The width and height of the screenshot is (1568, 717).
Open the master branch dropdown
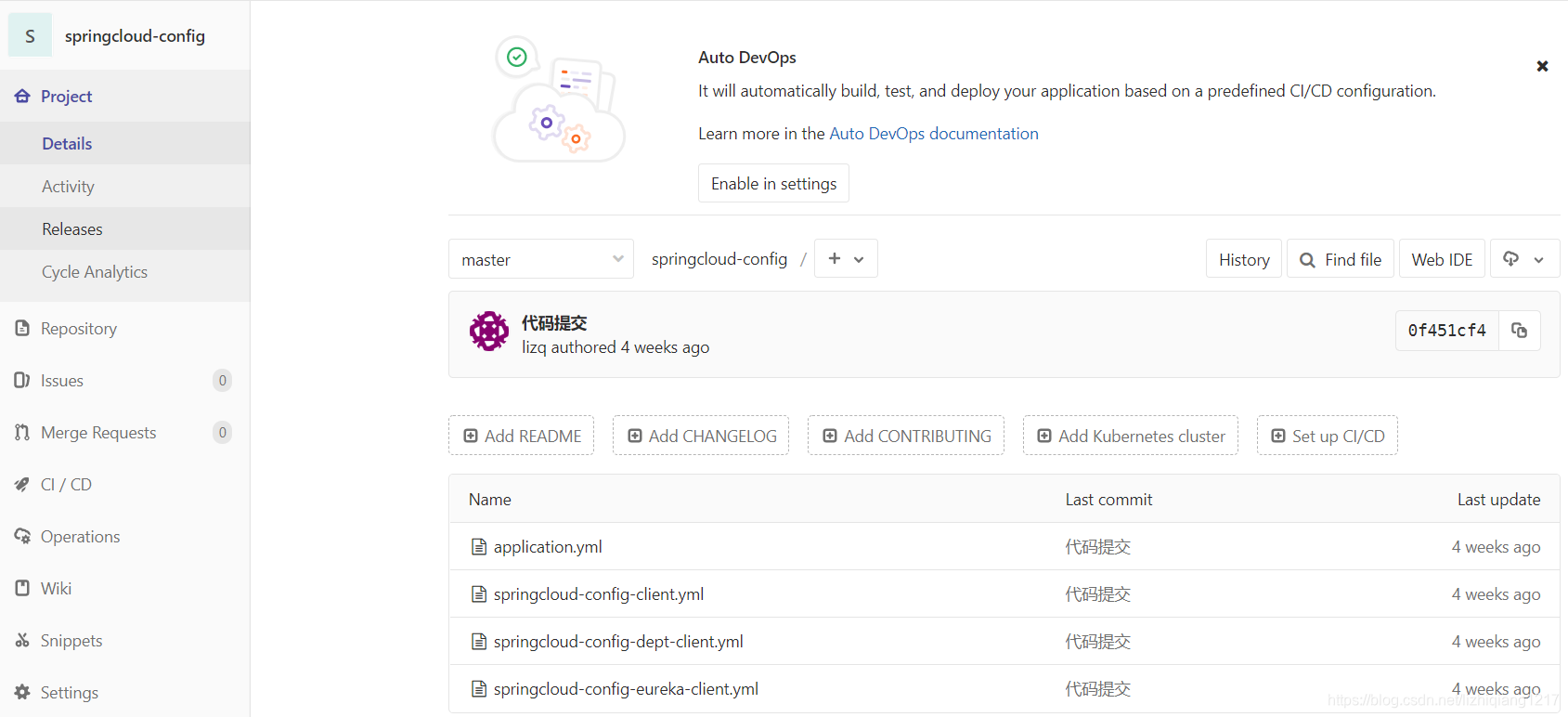coord(541,259)
